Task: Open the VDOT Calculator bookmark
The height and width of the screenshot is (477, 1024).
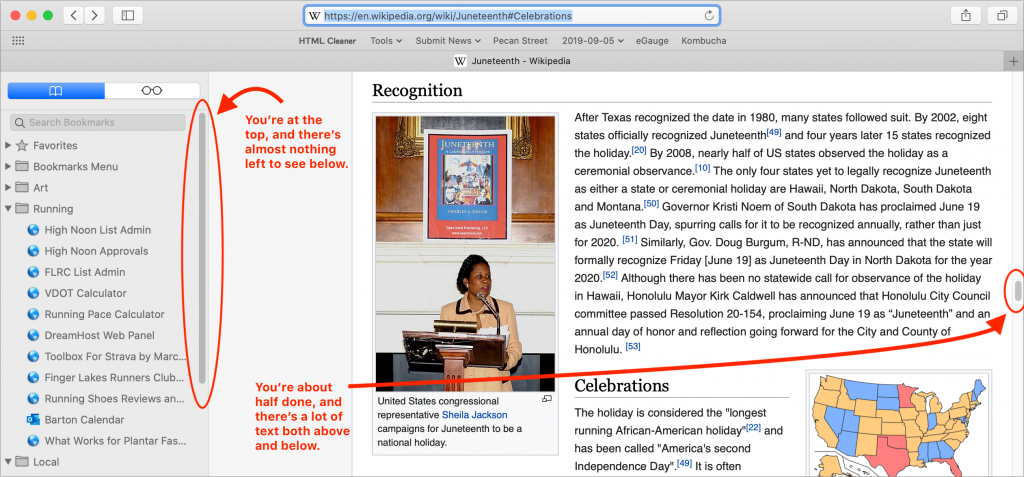Action: coord(85,293)
